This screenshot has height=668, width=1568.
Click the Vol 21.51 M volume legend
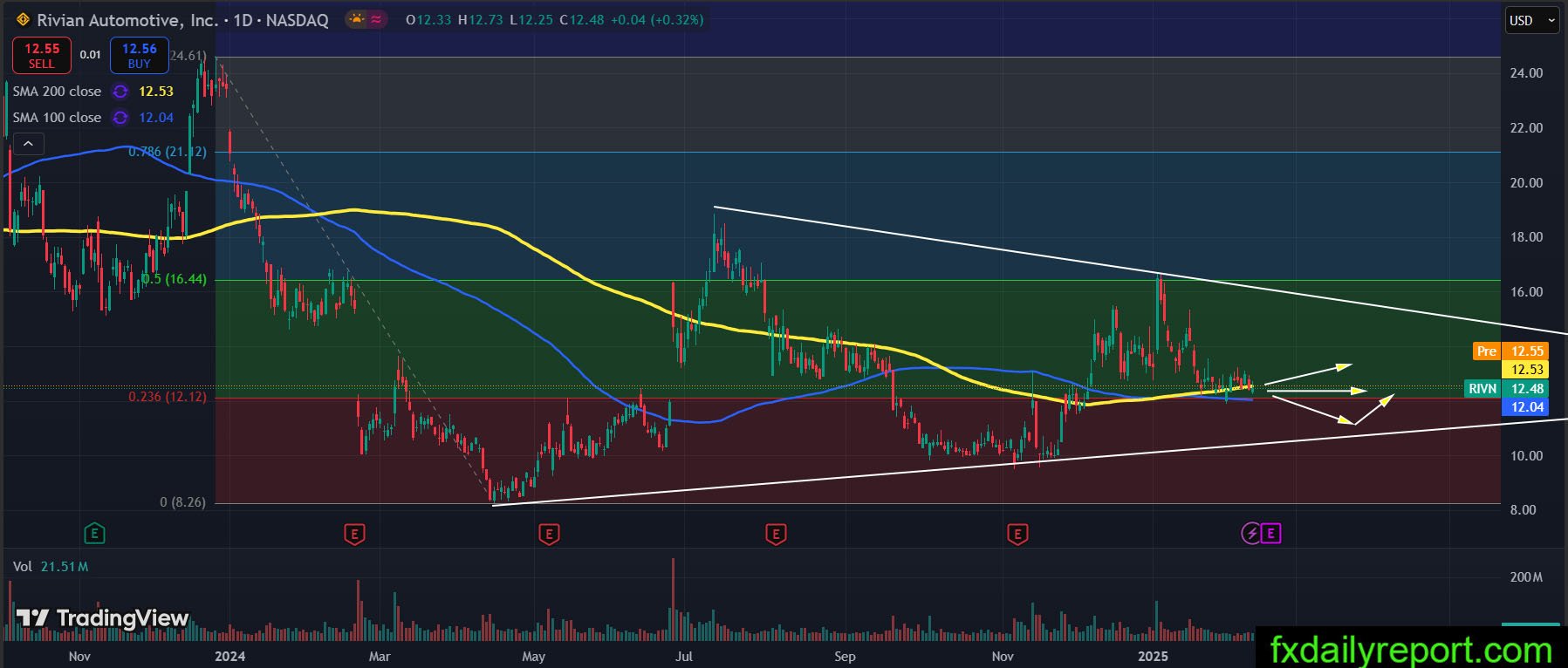tap(51, 567)
